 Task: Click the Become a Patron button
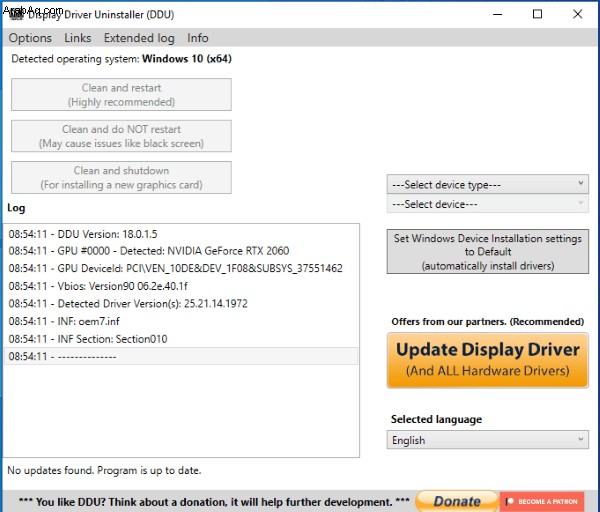click(542, 501)
